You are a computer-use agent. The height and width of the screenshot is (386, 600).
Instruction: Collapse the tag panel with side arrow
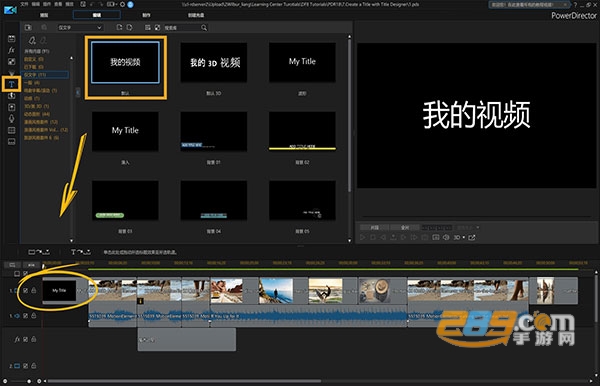(78, 93)
